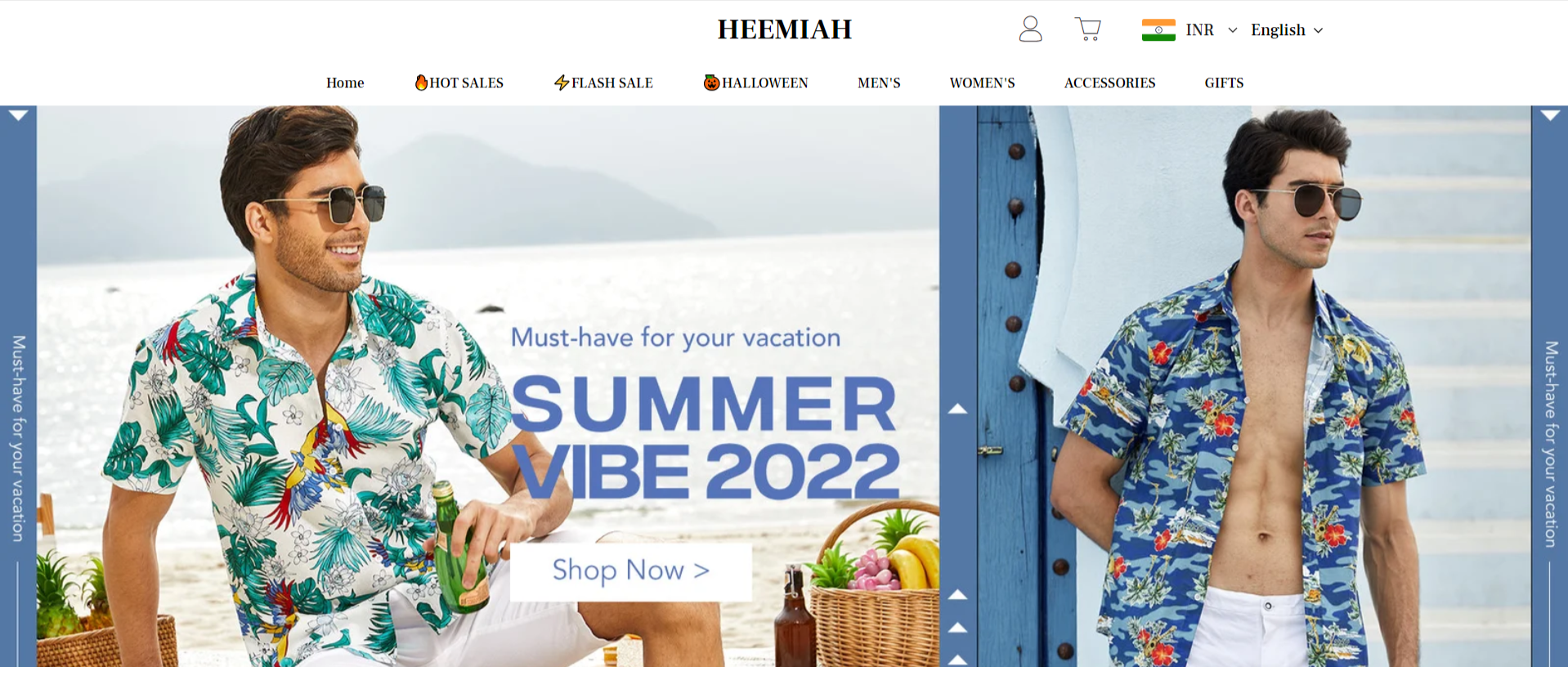The width and height of the screenshot is (1568, 680).
Task: Open the ACCESSORIES menu
Action: 1109,83
